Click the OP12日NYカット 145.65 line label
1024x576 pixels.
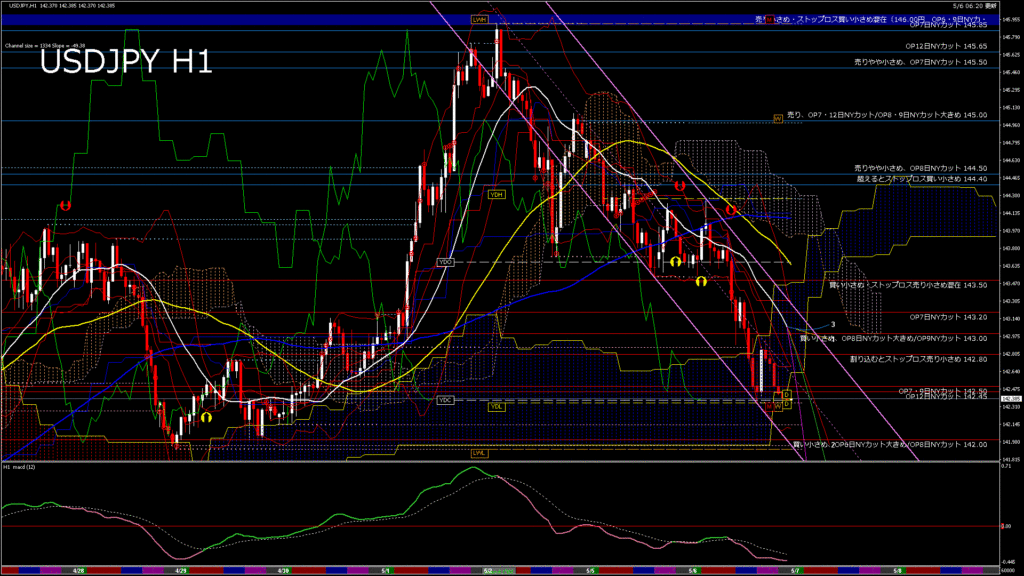(946, 46)
